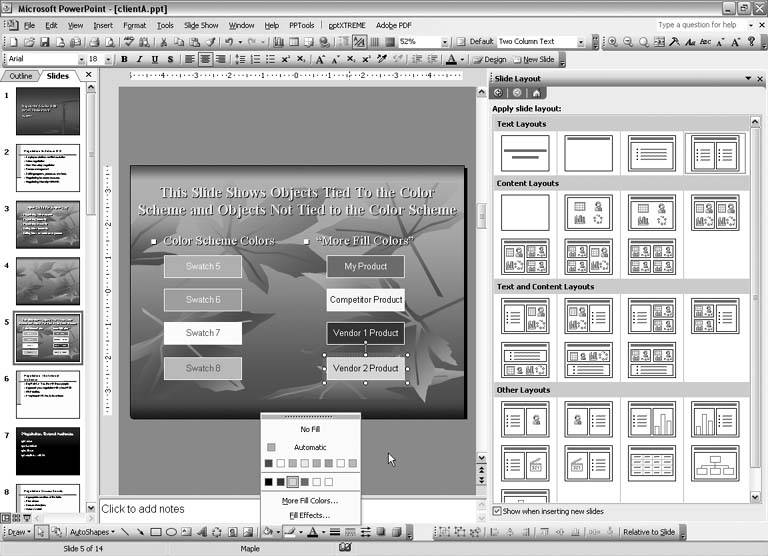Expand the Arial font name dropdown
The height and width of the screenshot is (556, 768).
tap(81, 59)
